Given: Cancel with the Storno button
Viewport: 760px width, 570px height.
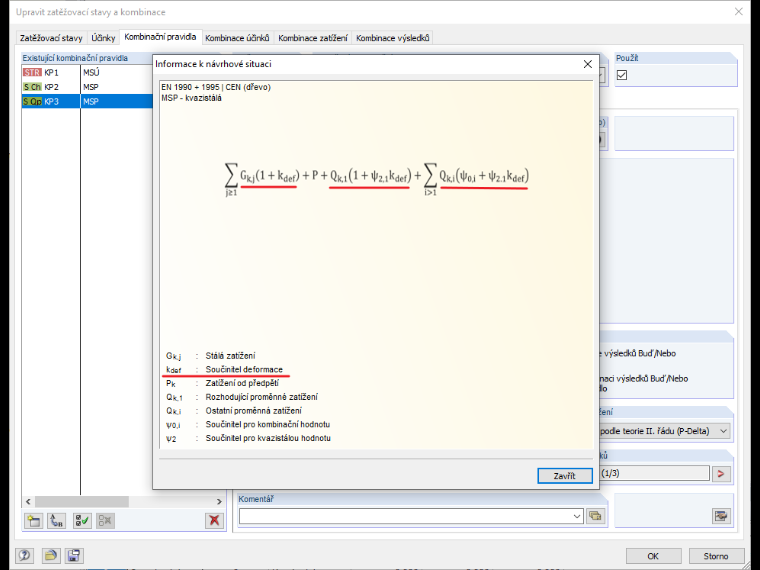Looking at the screenshot, I should 715,556.
